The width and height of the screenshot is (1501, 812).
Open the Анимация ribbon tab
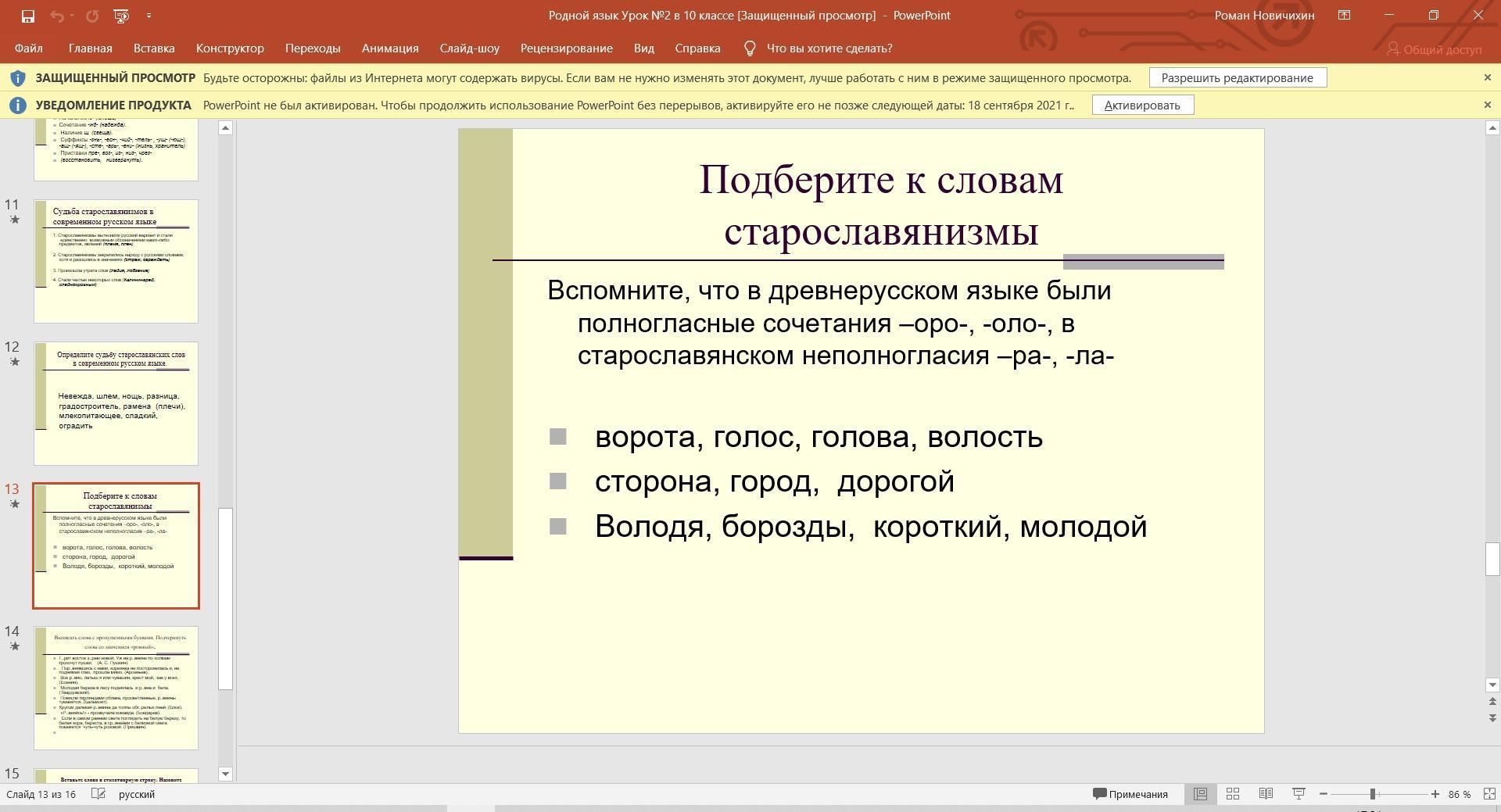389,48
